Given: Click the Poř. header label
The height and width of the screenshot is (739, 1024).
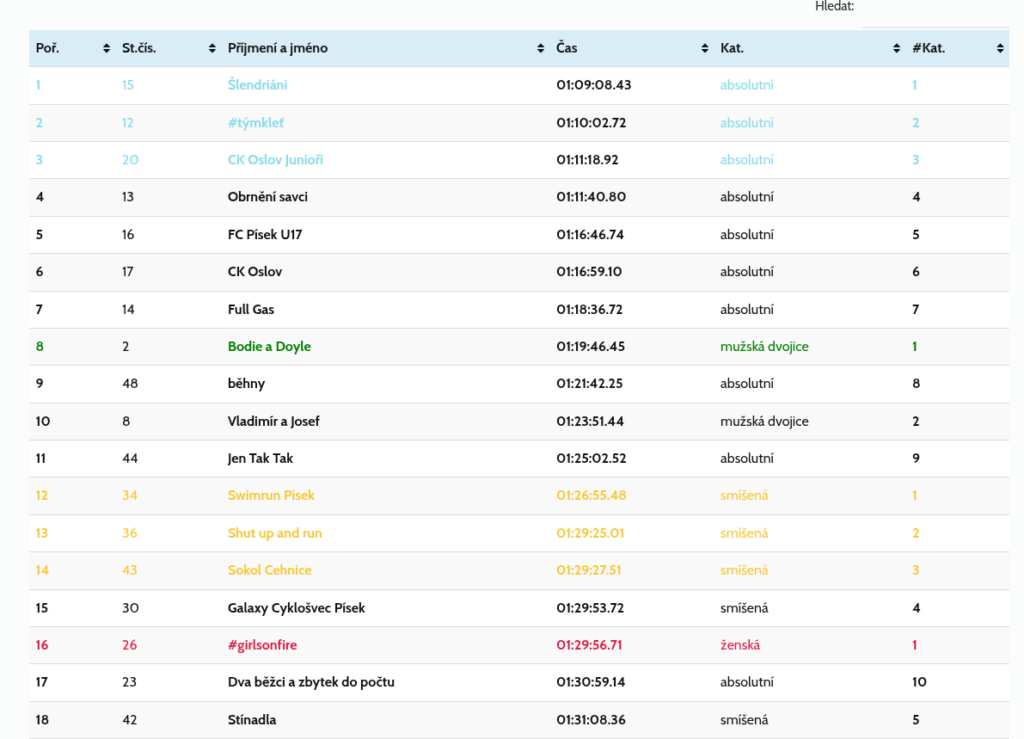Looking at the screenshot, I should click(48, 48).
